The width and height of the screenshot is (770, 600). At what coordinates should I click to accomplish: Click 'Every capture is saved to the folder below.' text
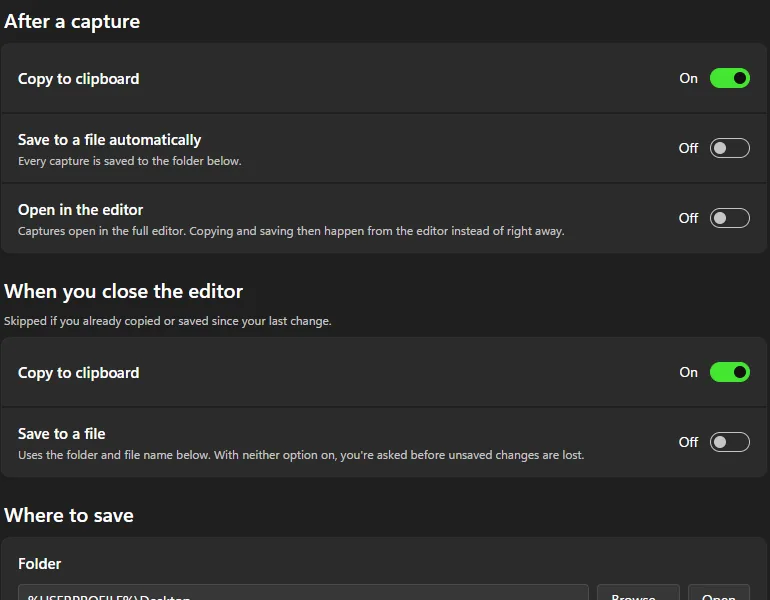[x=130, y=161]
